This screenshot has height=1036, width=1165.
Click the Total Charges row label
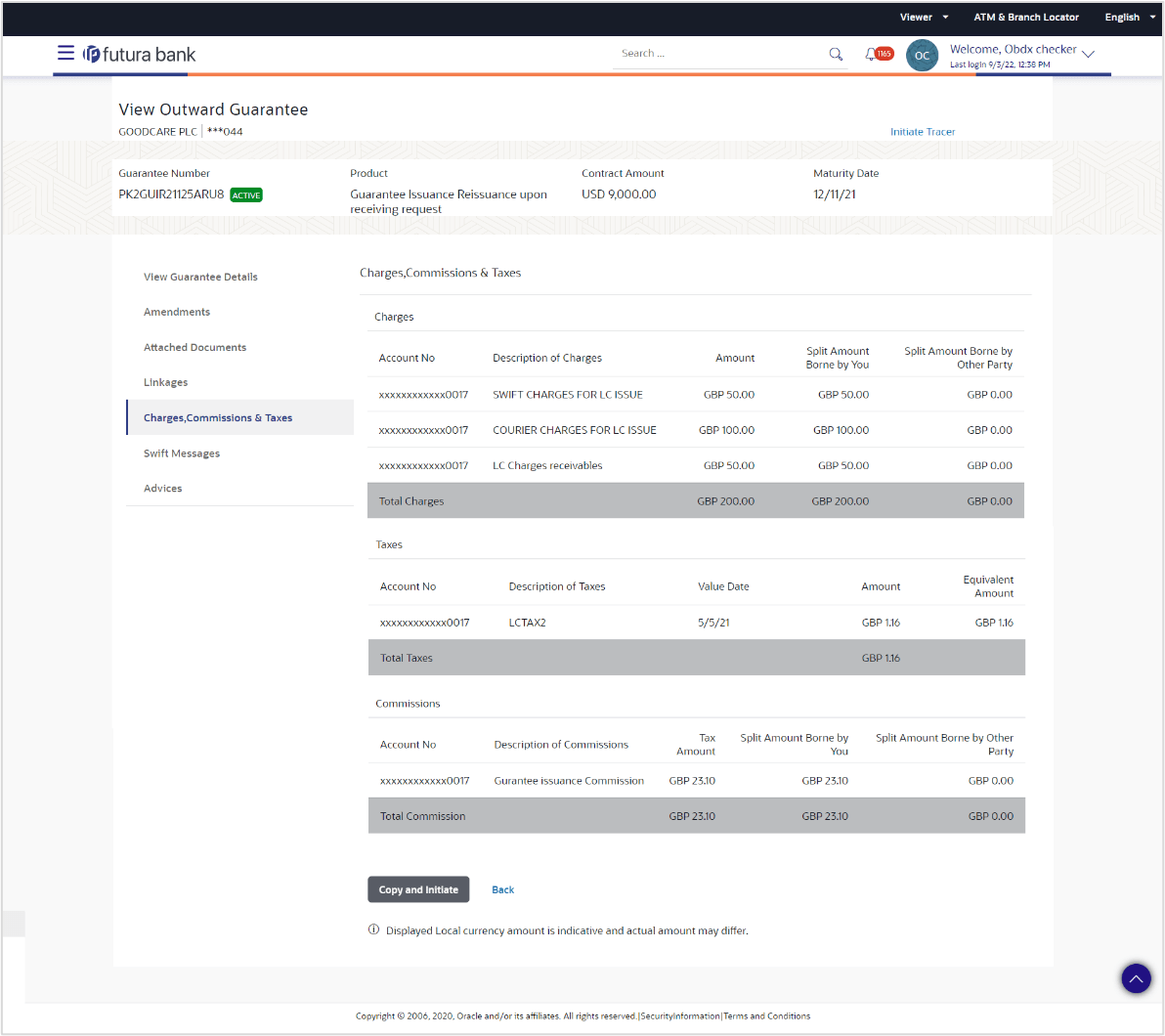tap(410, 501)
